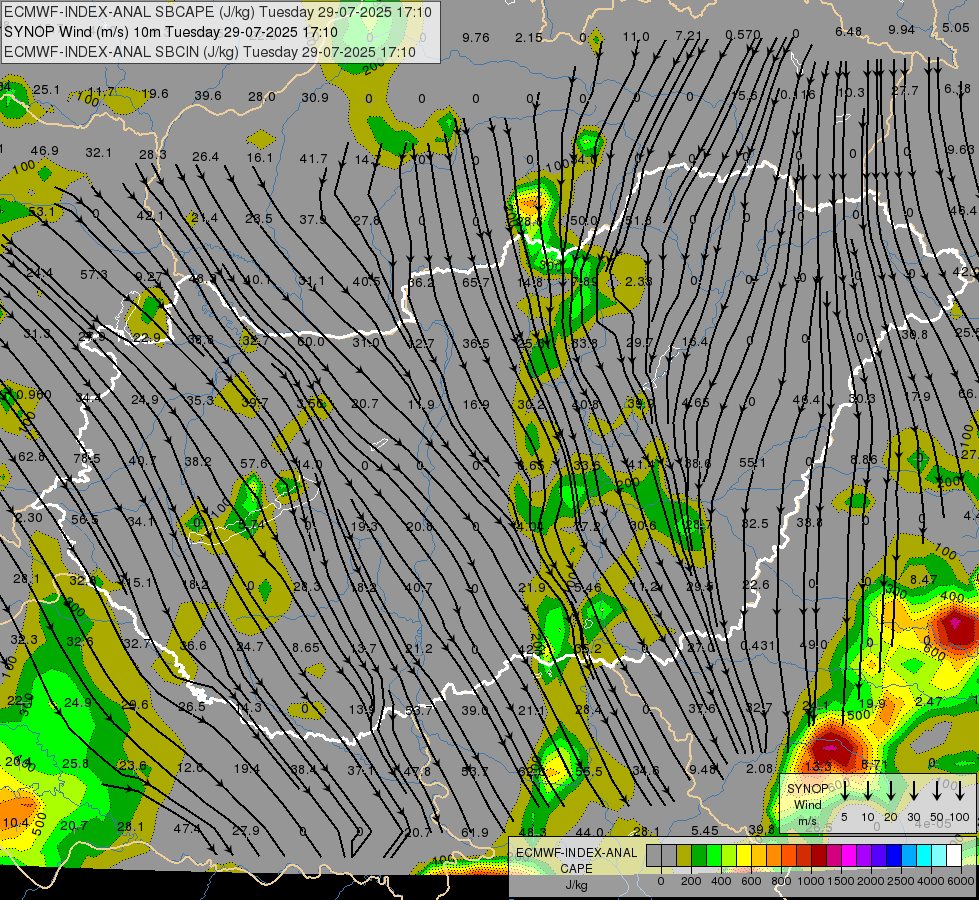Click the map value 46.9

44,151
